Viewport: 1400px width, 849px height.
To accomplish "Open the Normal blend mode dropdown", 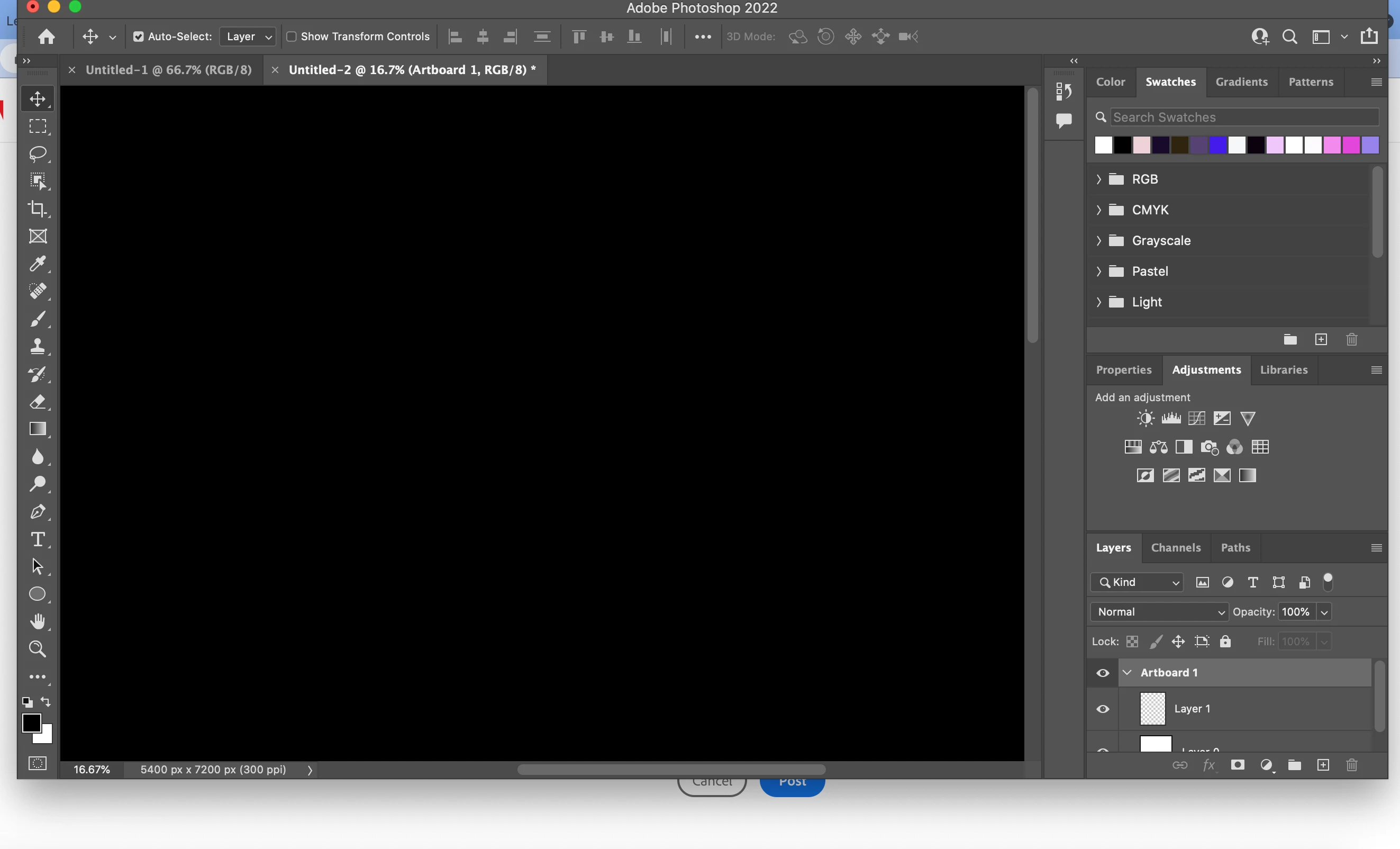I will point(1159,611).
